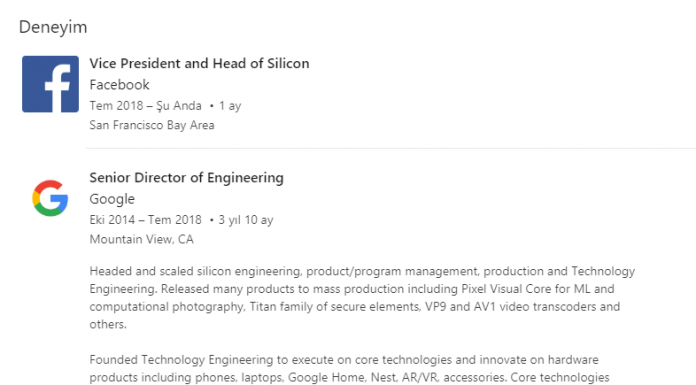Click the line starting 'Founded Technology Engineering'
The height and width of the screenshot is (385, 696).
(x=344, y=360)
